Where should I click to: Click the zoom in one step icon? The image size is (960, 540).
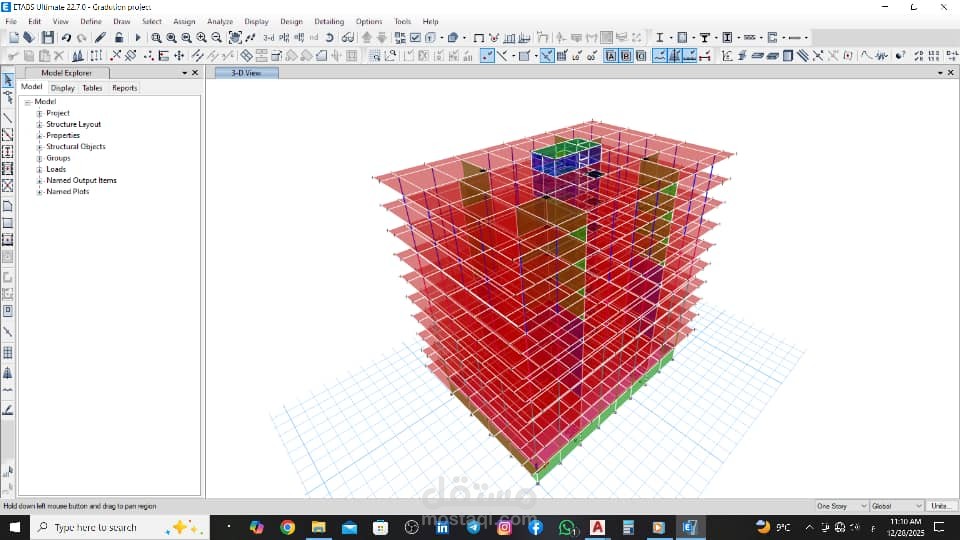pos(201,37)
